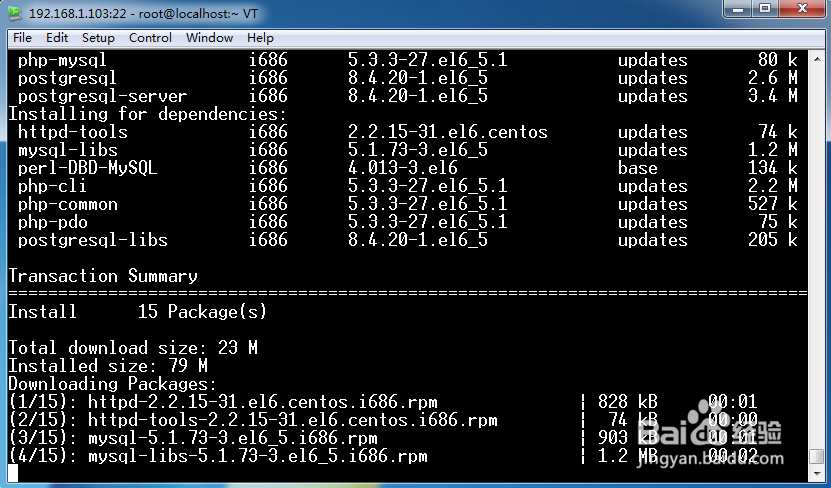Click version 4.013-3.el6
The height and width of the screenshot is (488, 831).
pyautogui.click(x=403, y=168)
